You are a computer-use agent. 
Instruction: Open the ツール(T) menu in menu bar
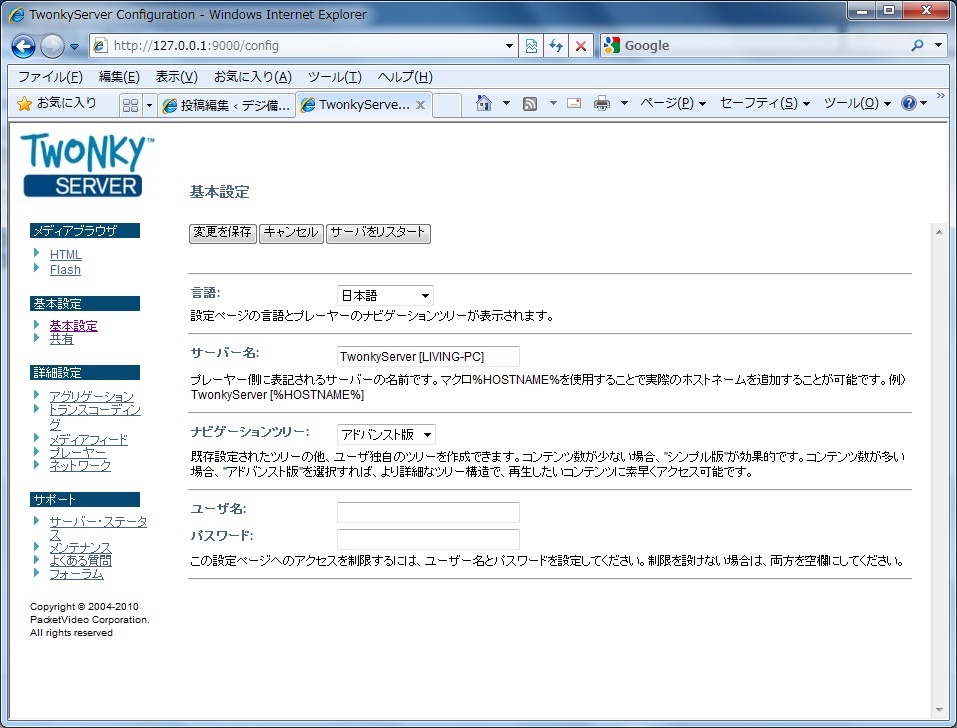[334, 77]
